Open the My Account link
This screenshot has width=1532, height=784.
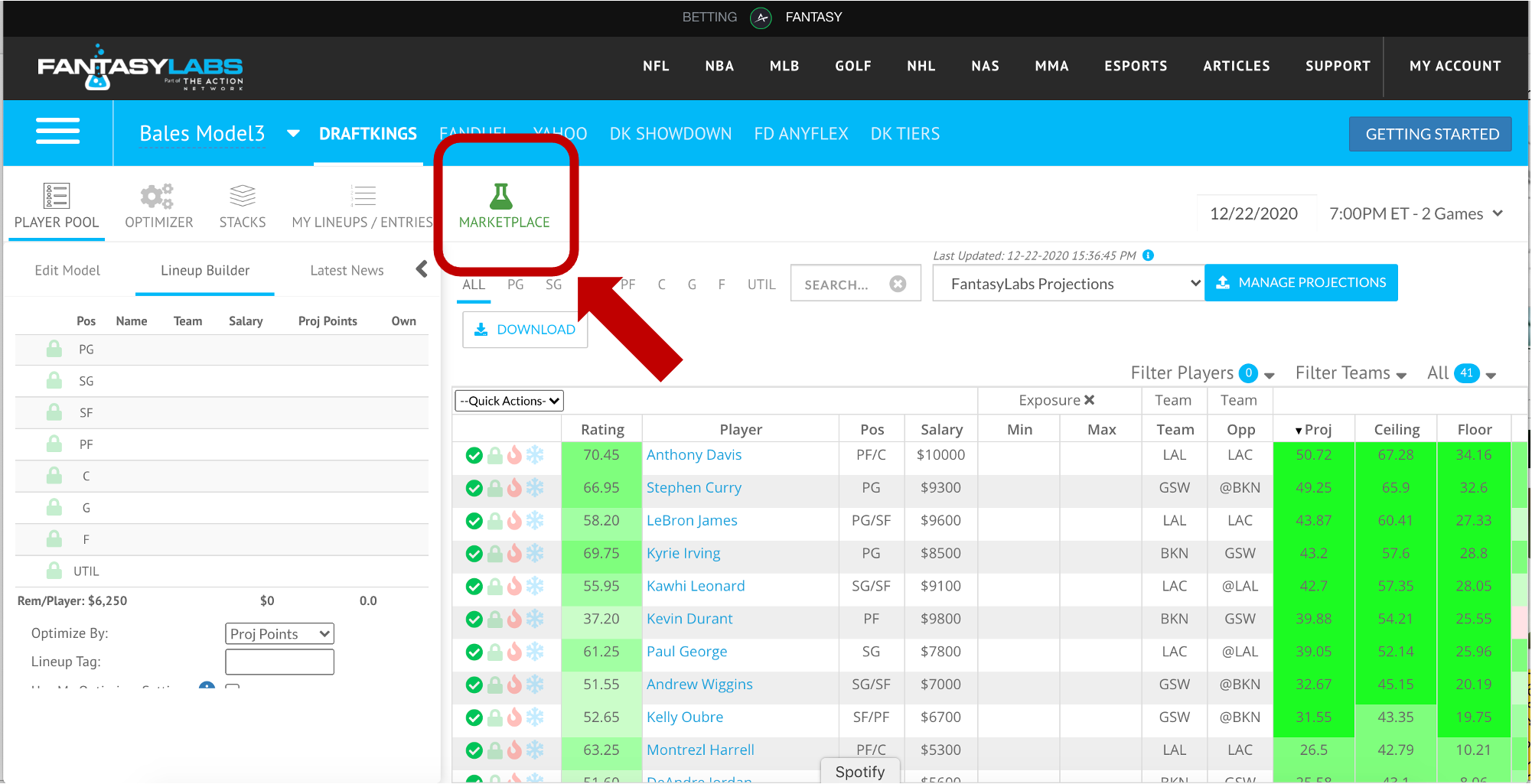point(1455,67)
